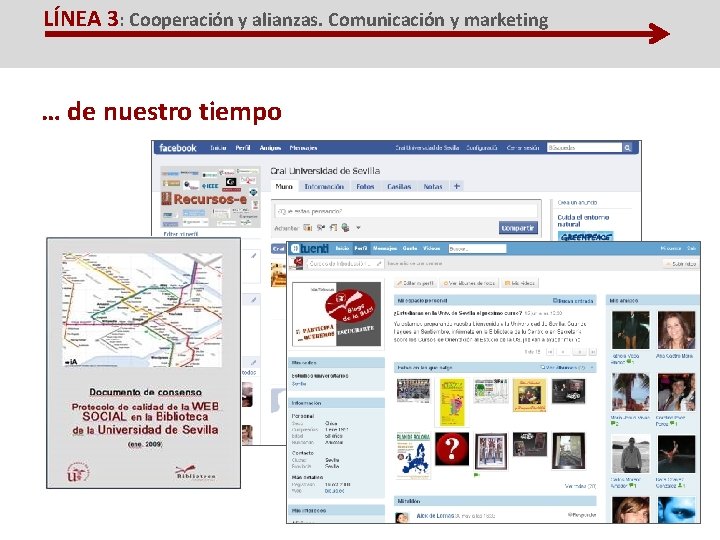
Task: Click the Ver álbumes de fotos button
Action: (469, 283)
